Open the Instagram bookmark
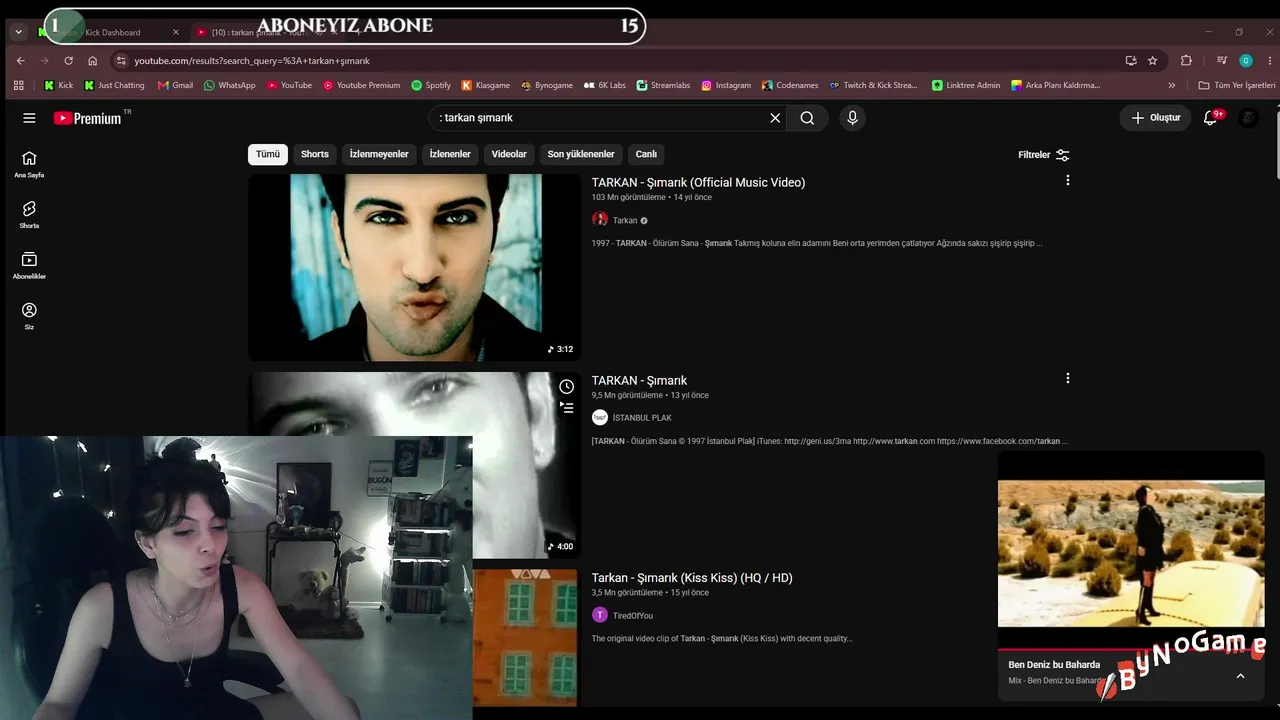Viewport: 1280px width, 720px height. point(726,85)
